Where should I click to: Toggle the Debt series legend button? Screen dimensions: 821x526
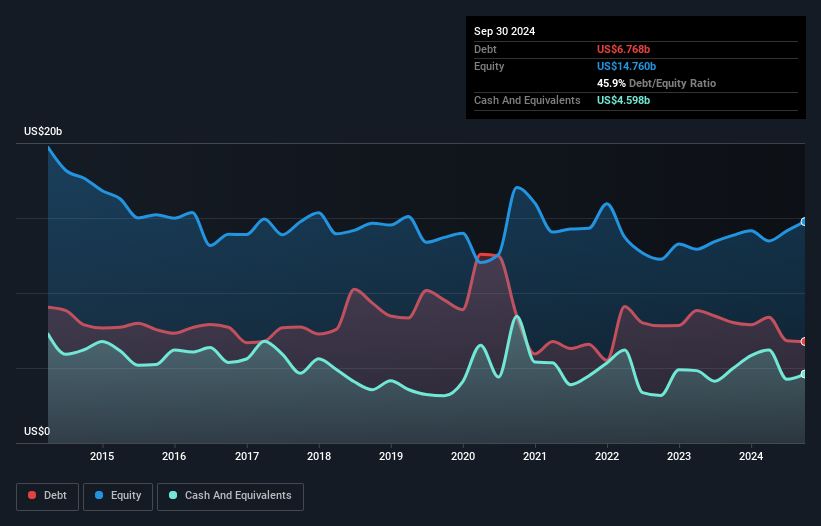pyautogui.click(x=47, y=496)
